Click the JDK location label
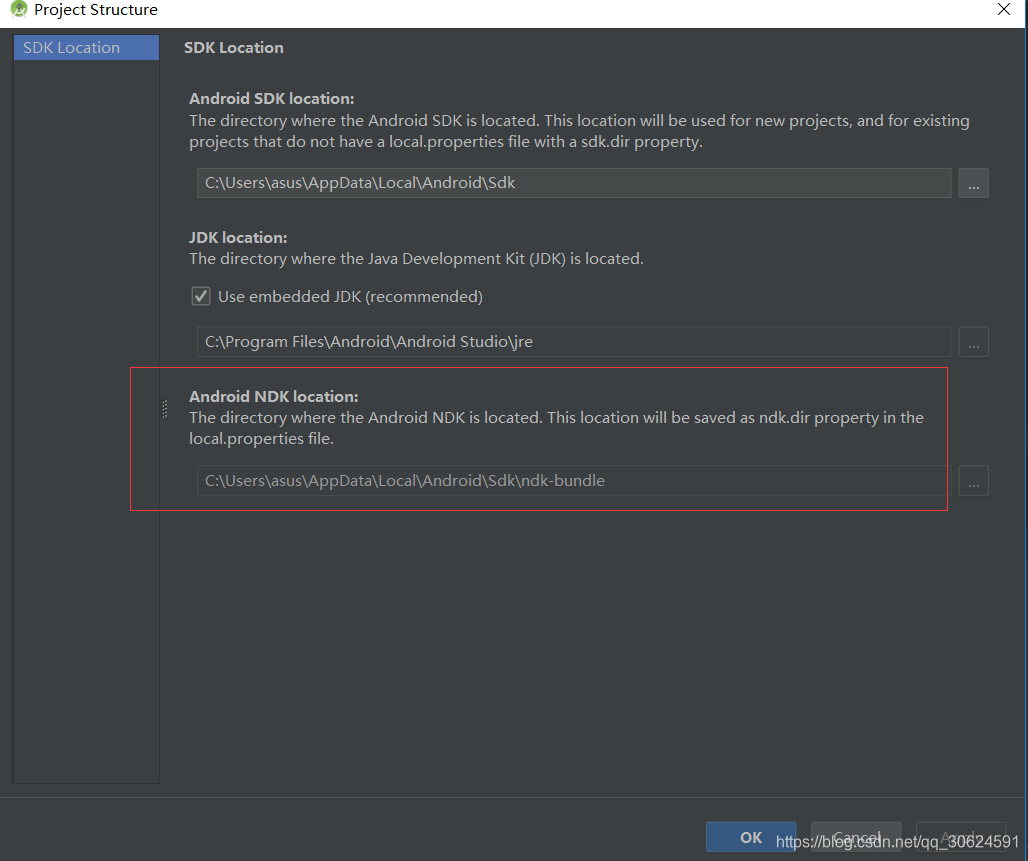This screenshot has height=861, width=1028. 238,237
